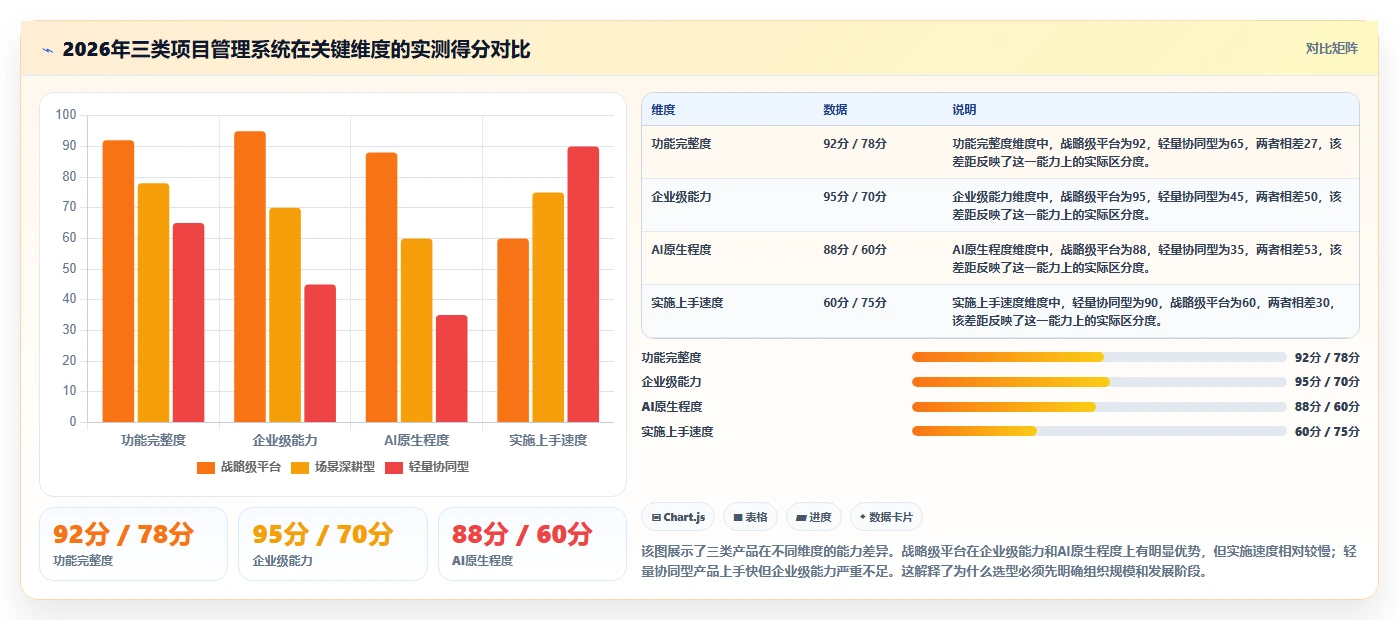This screenshot has height=620, width=1399.
Task: Click the 维度 table column header
Action: [x=663, y=110]
